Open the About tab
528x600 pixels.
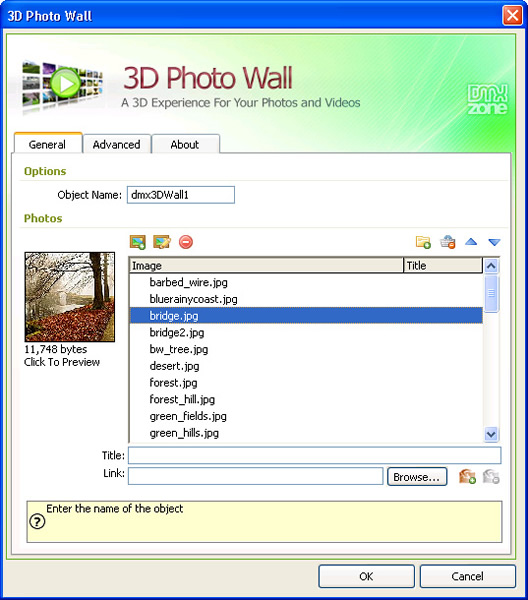pos(185,144)
